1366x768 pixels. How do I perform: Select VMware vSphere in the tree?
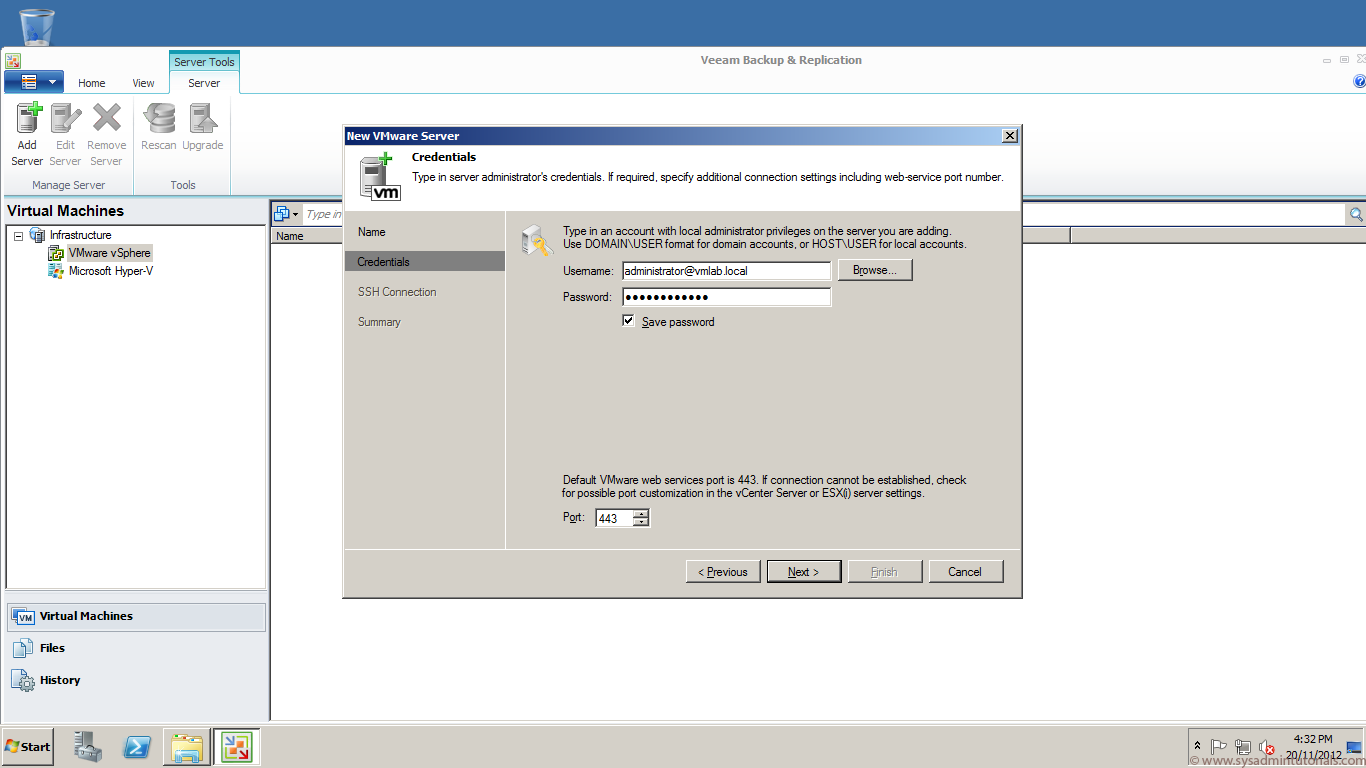coord(109,253)
